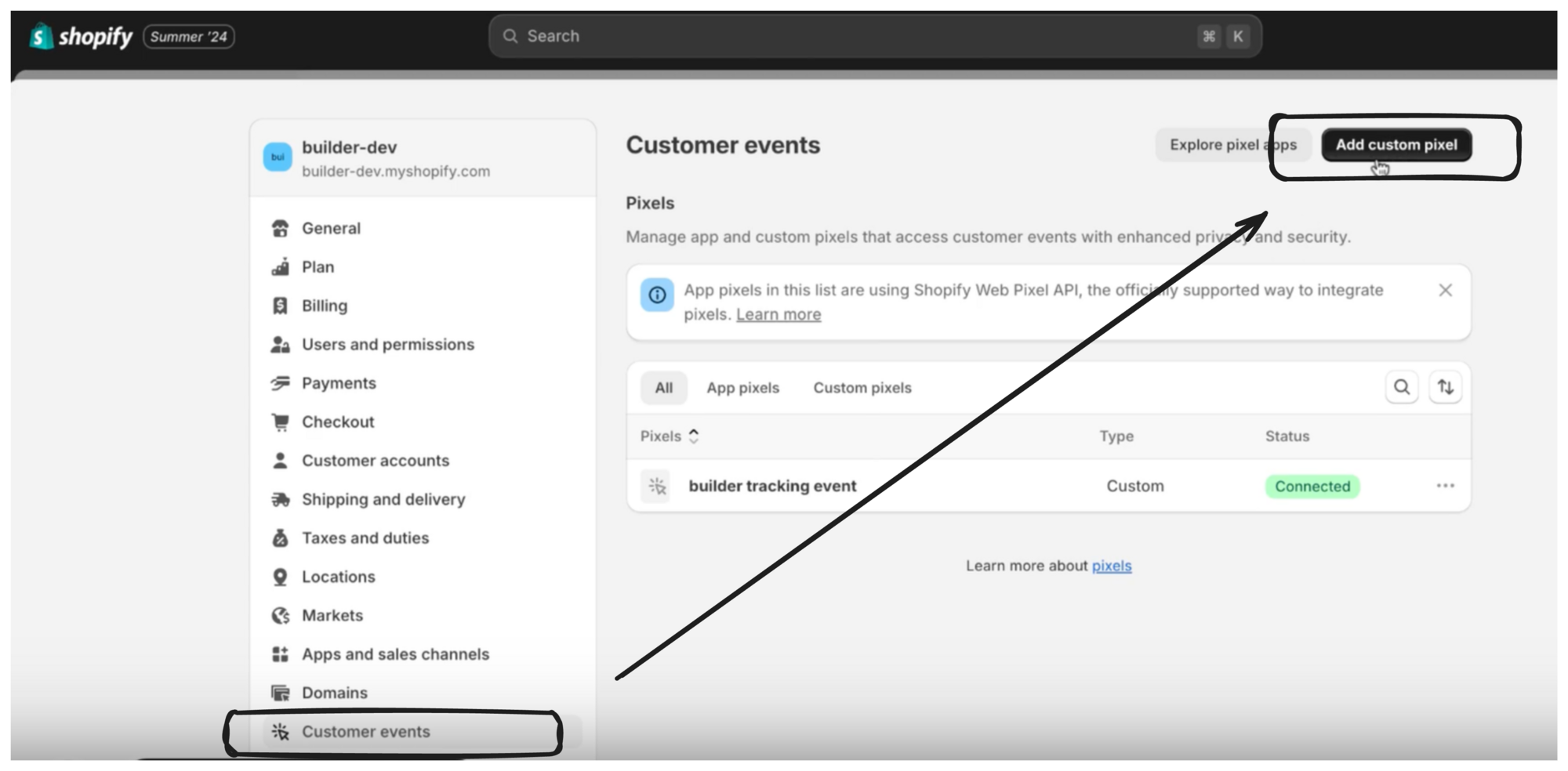Select the Locations pin icon
Image resolution: width=1568 pixels, height=771 pixels.
click(x=280, y=577)
